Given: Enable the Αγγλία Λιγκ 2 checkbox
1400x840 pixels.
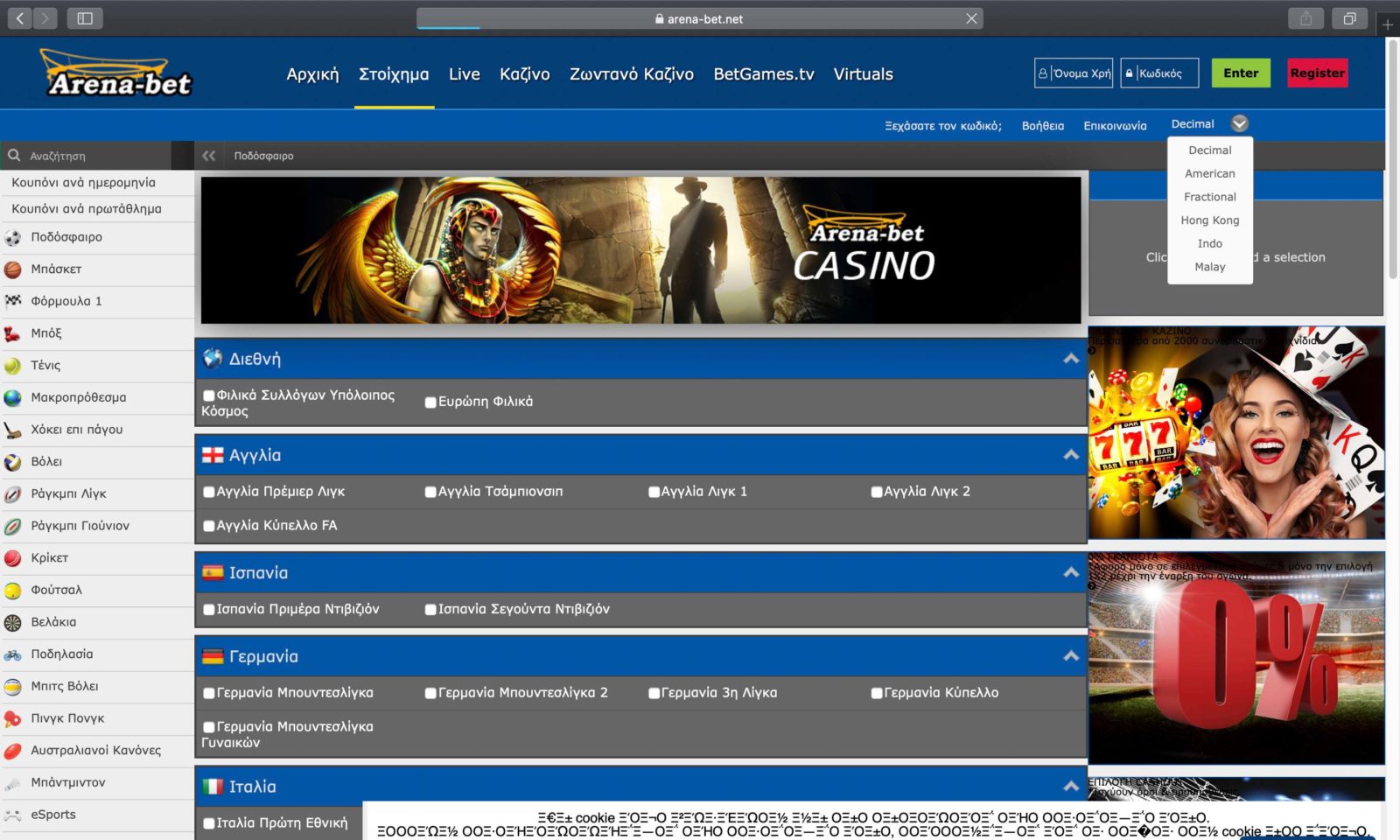Looking at the screenshot, I should click(x=877, y=492).
